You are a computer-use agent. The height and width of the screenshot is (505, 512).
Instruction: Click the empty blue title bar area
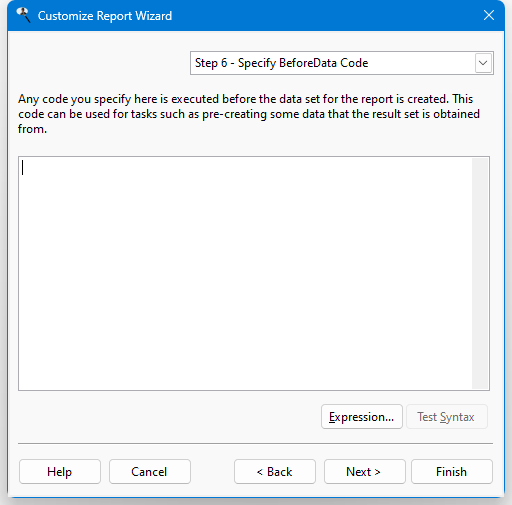[x=326, y=16]
